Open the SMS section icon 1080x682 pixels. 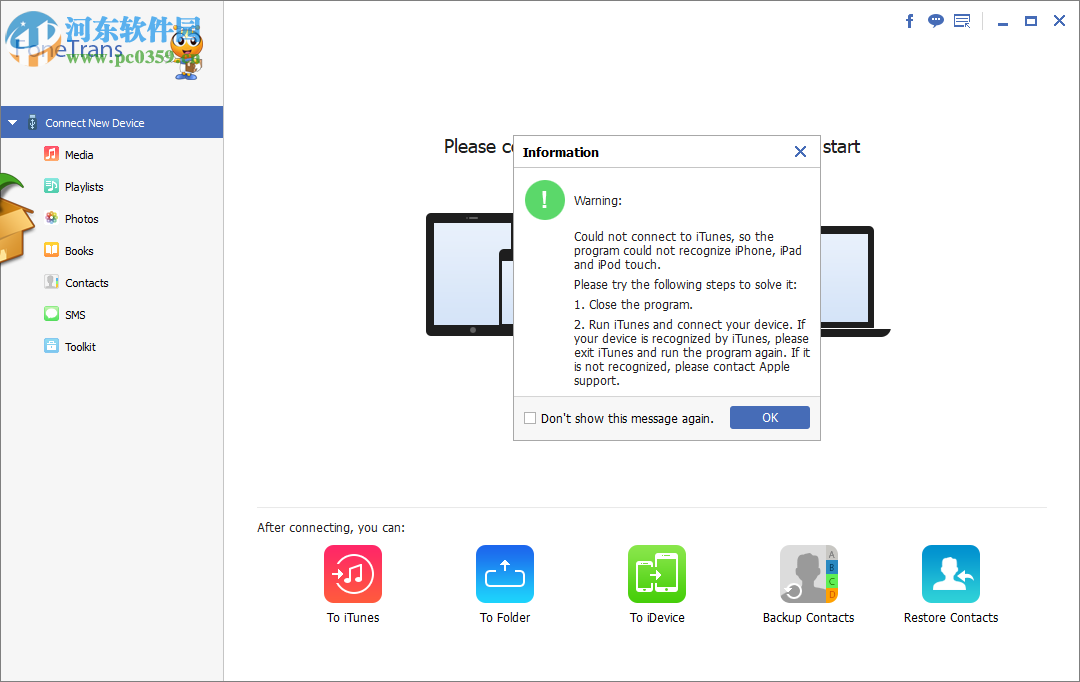[52, 314]
